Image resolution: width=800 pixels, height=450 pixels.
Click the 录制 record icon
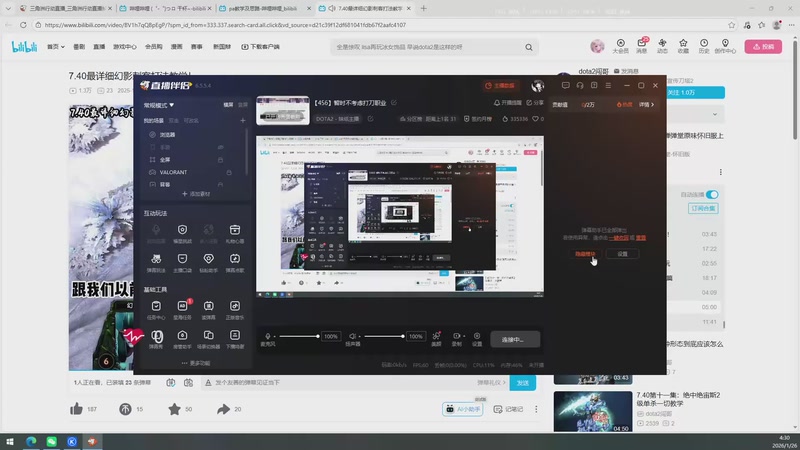456,336
